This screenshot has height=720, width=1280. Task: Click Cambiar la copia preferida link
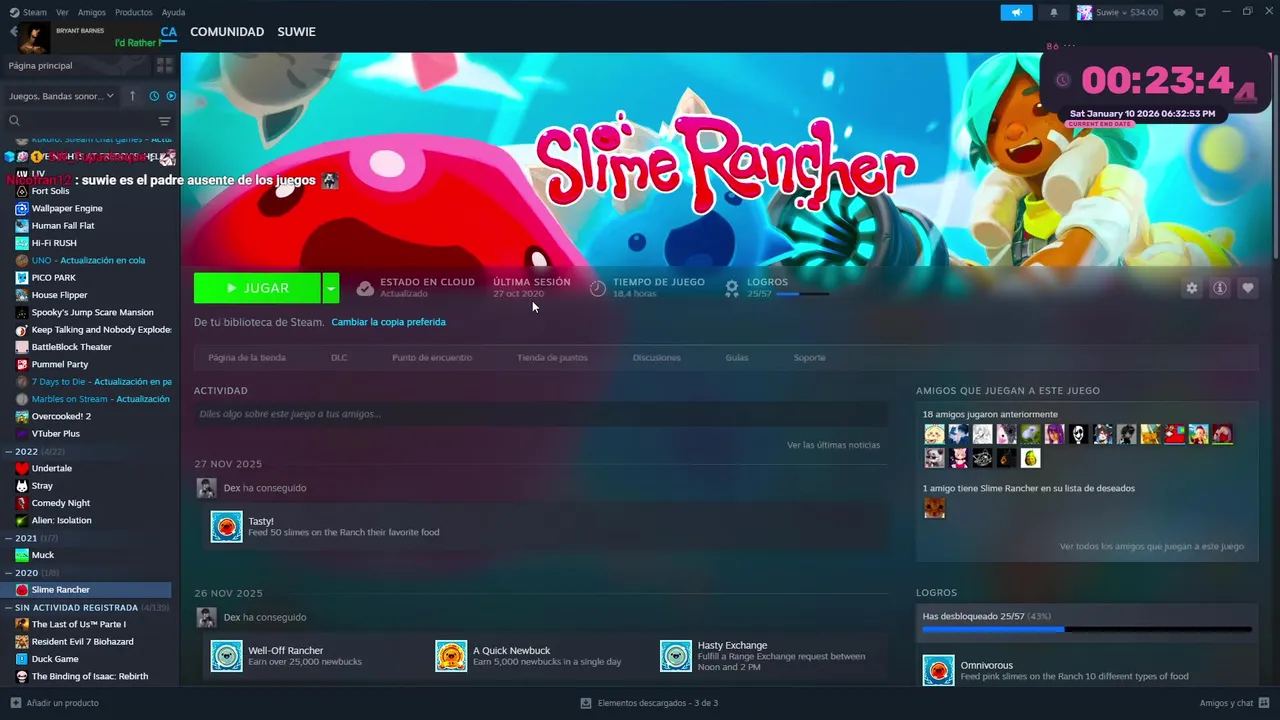388,322
